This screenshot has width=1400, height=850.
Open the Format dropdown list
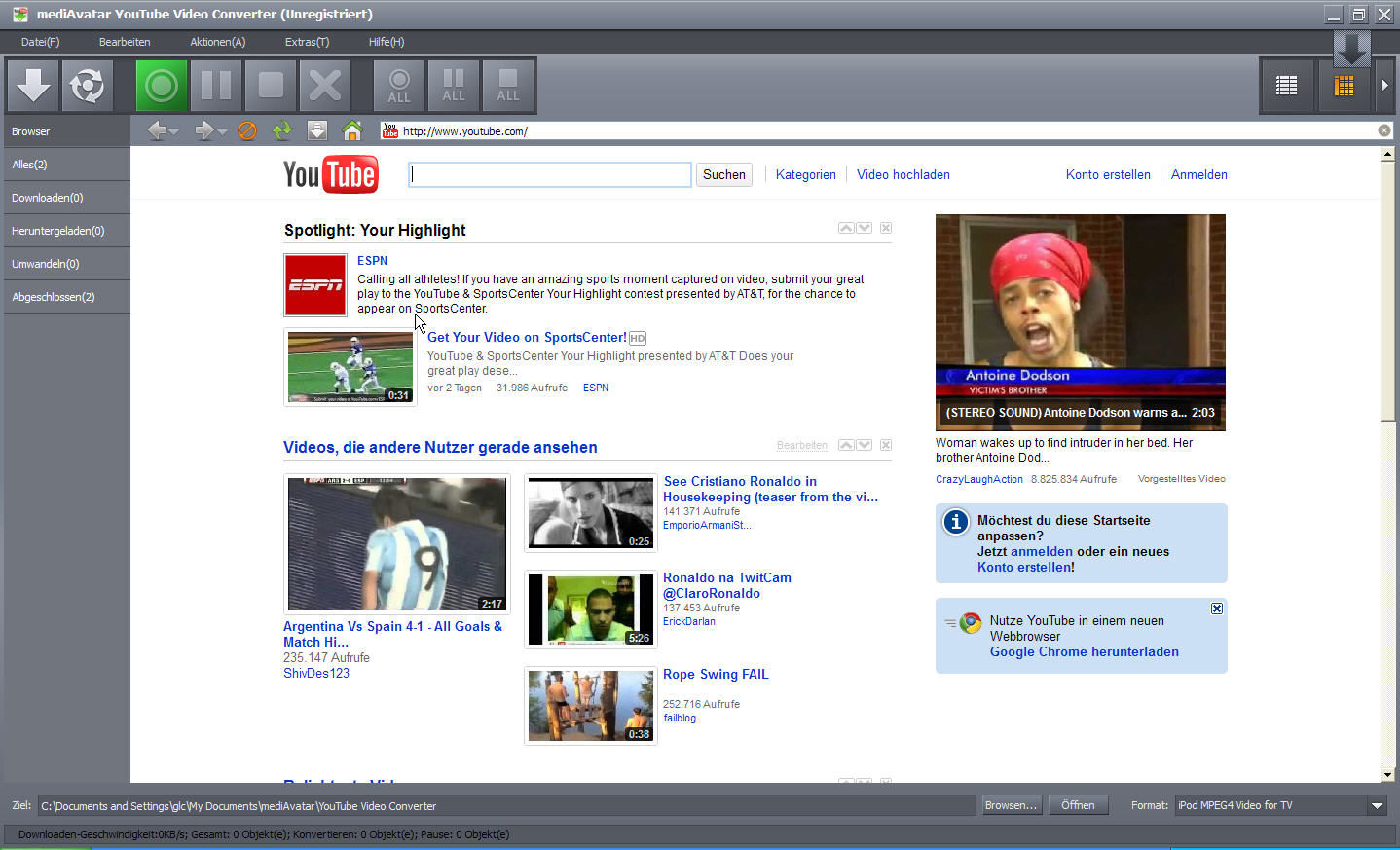coord(1377,805)
